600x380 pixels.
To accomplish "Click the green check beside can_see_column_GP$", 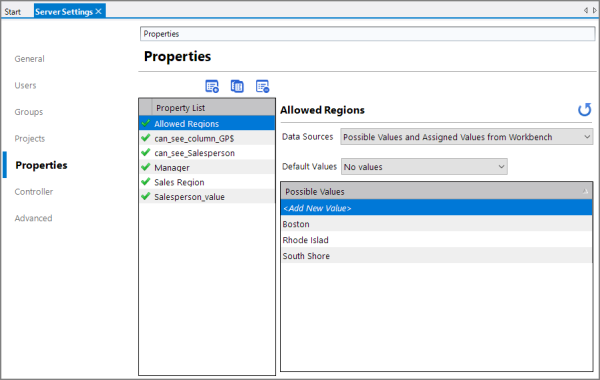I will pos(145,138).
